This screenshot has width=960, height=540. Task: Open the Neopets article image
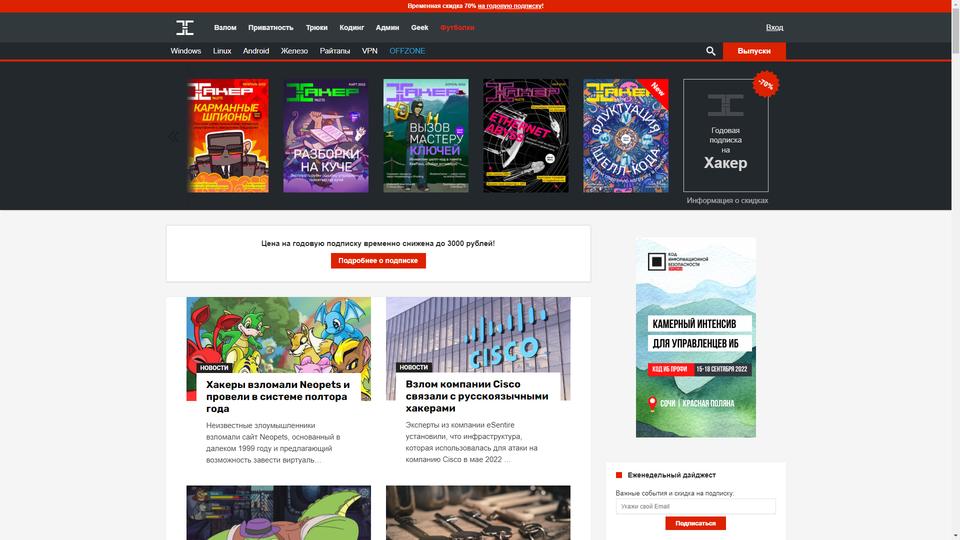(x=279, y=334)
